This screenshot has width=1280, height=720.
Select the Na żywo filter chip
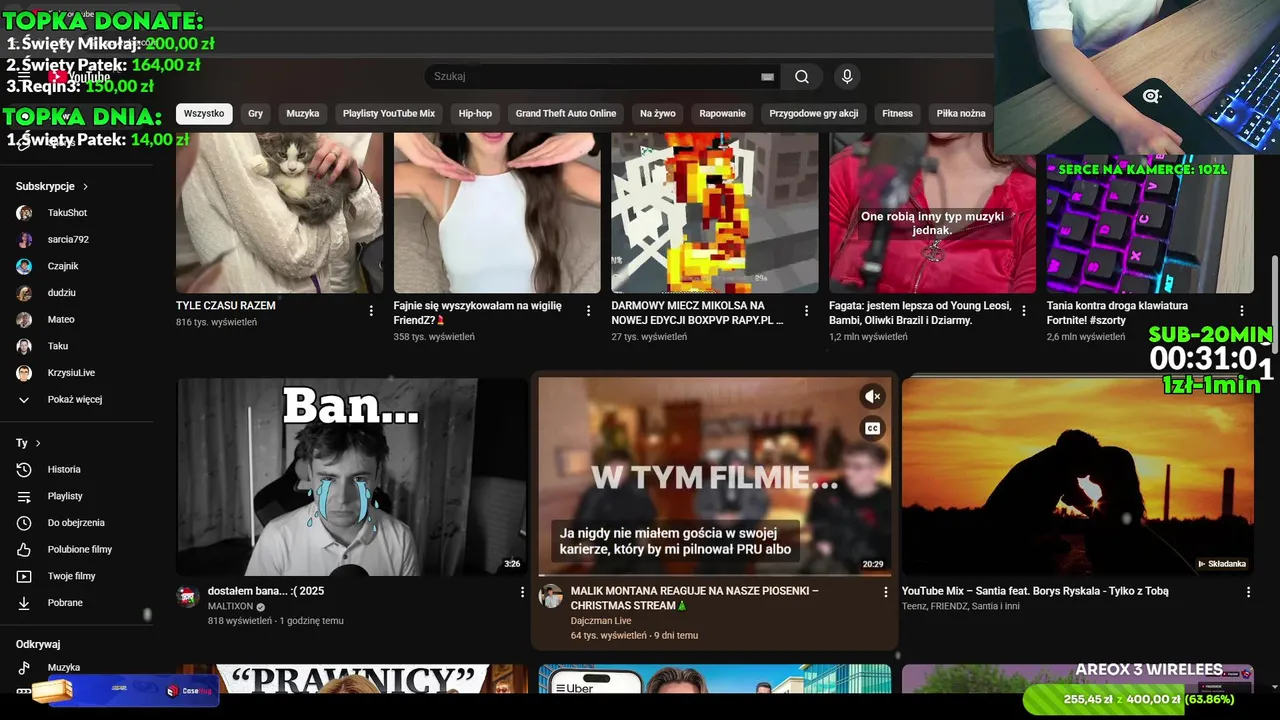658,114
